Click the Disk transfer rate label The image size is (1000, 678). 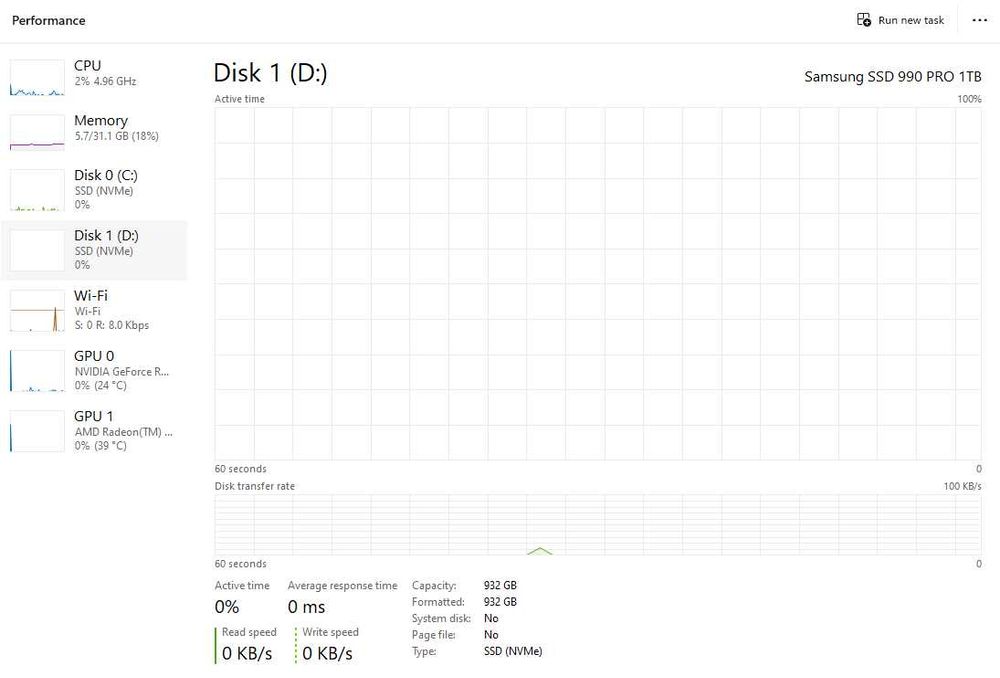[254, 486]
